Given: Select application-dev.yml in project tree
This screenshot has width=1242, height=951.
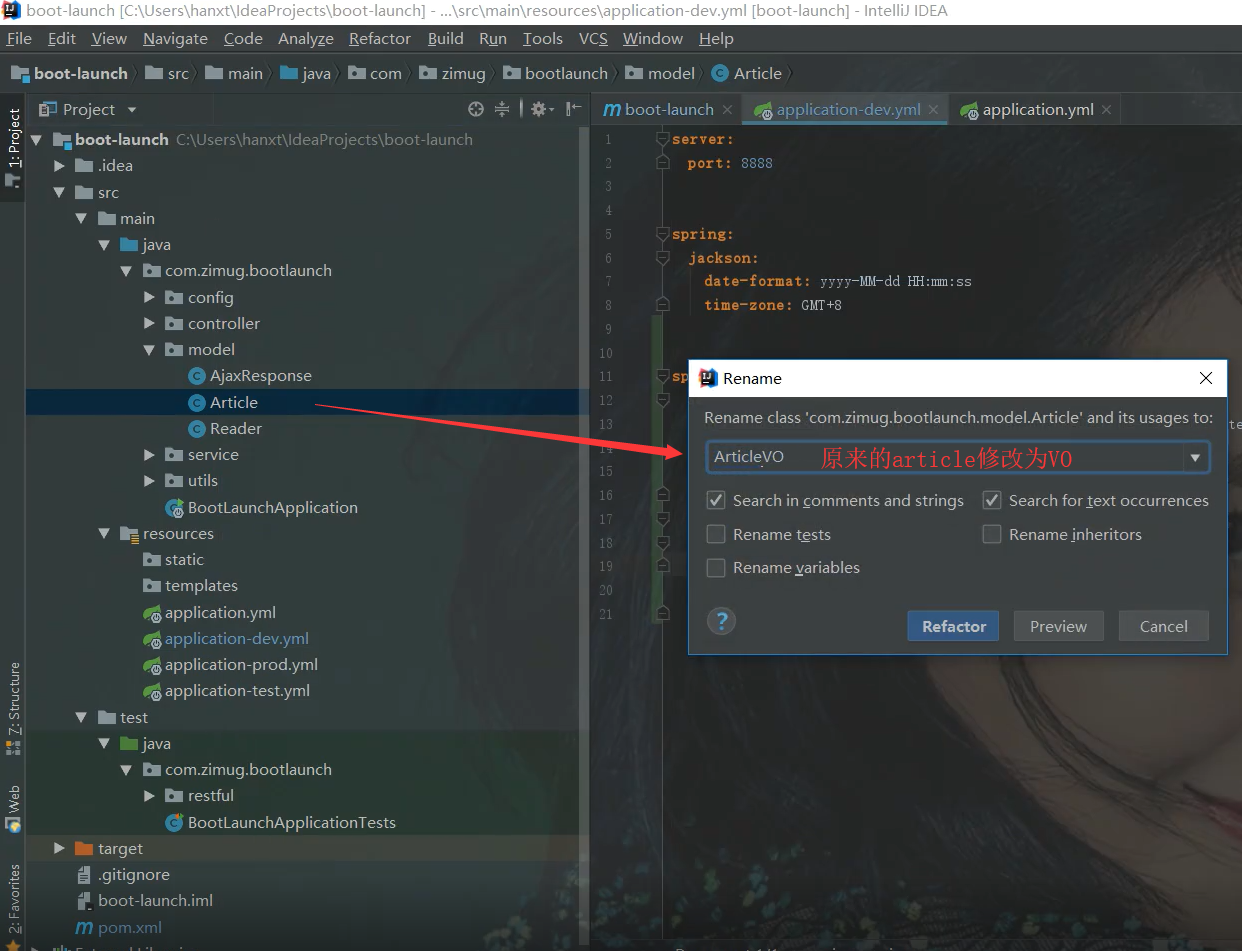Looking at the screenshot, I should pos(236,638).
